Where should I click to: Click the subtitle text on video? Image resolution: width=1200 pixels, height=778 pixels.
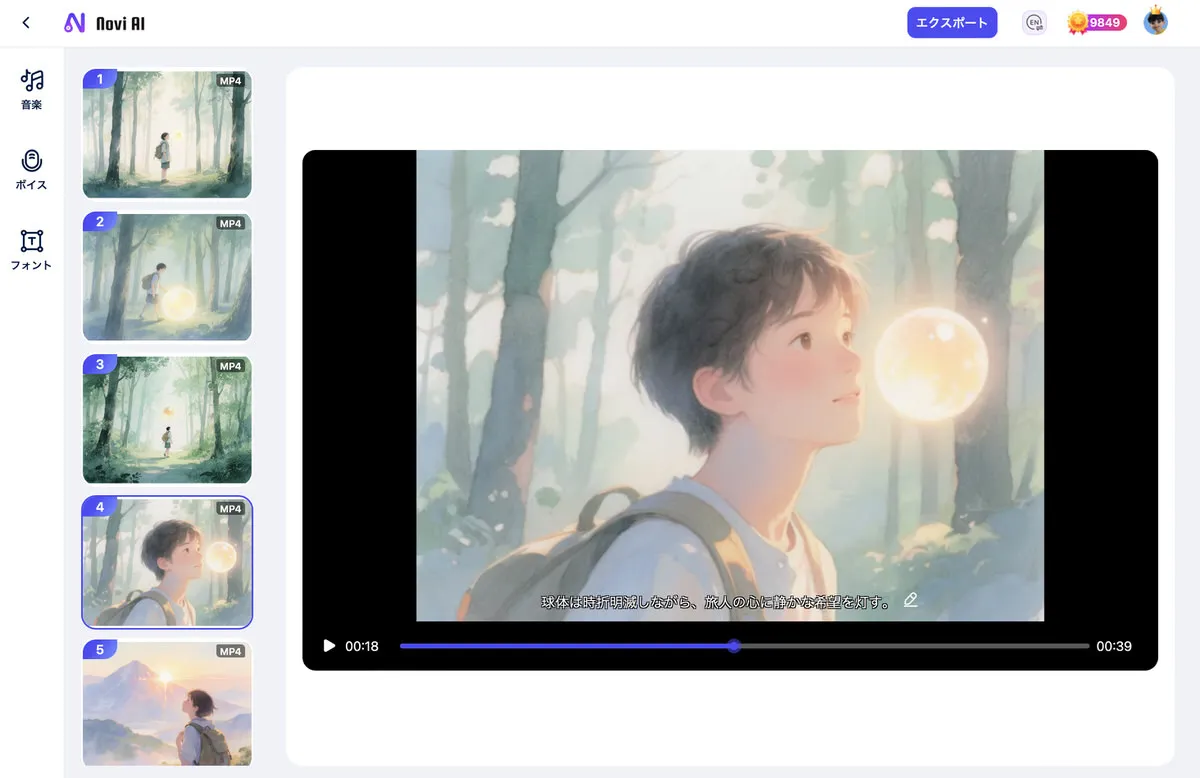(x=715, y=602)
